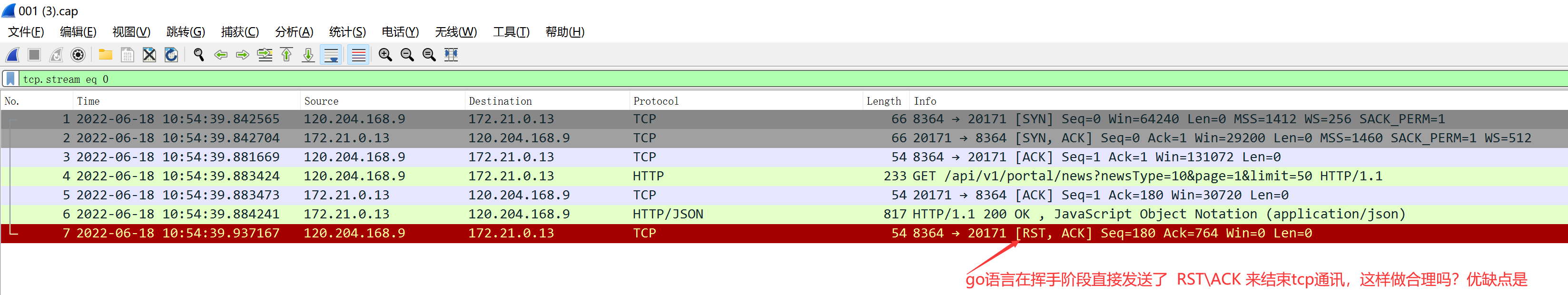Open the 分析(A) analyze menu
1568x295 pixels.
[294, 31]
